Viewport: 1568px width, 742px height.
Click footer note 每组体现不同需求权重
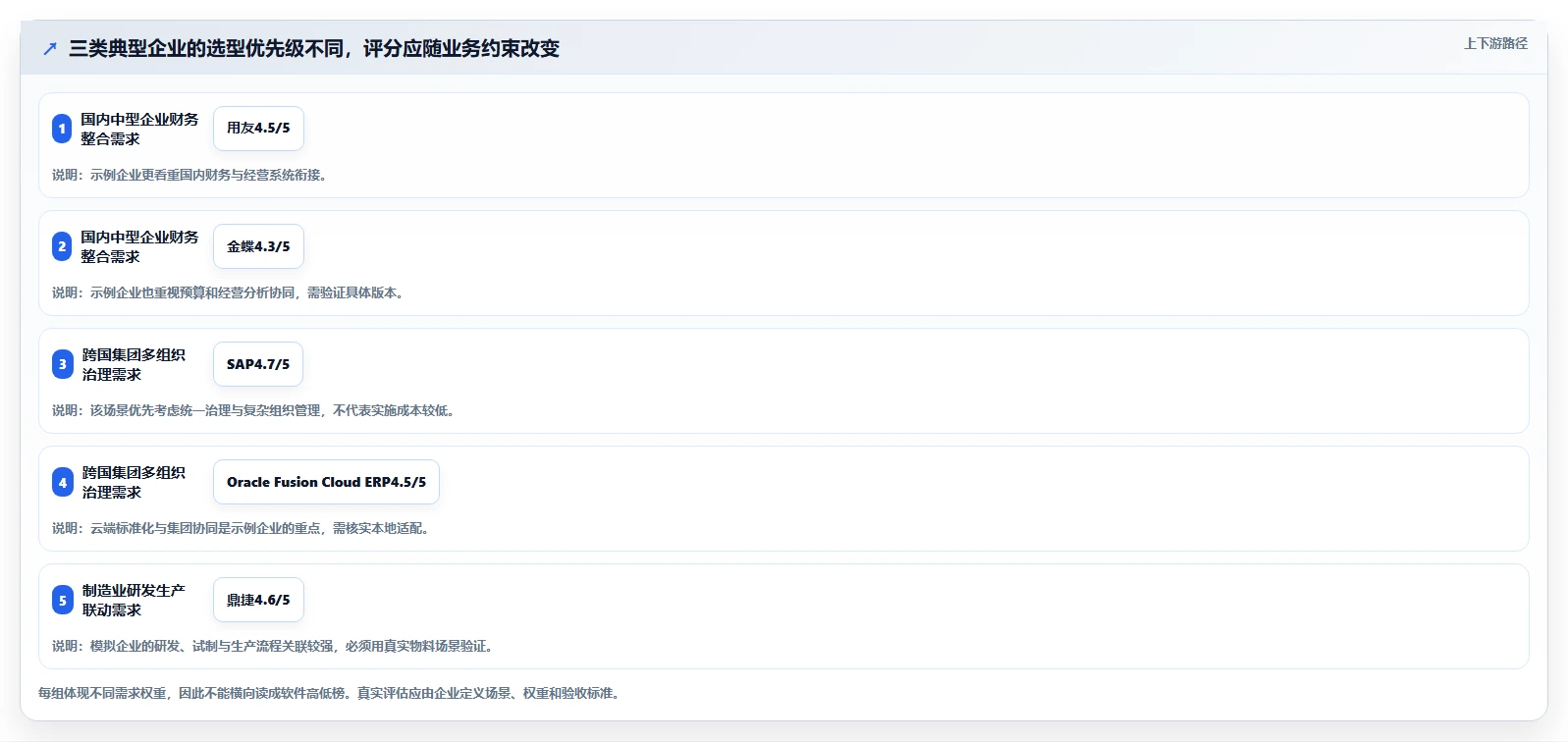pyautogui.click(x=329, y=693)
